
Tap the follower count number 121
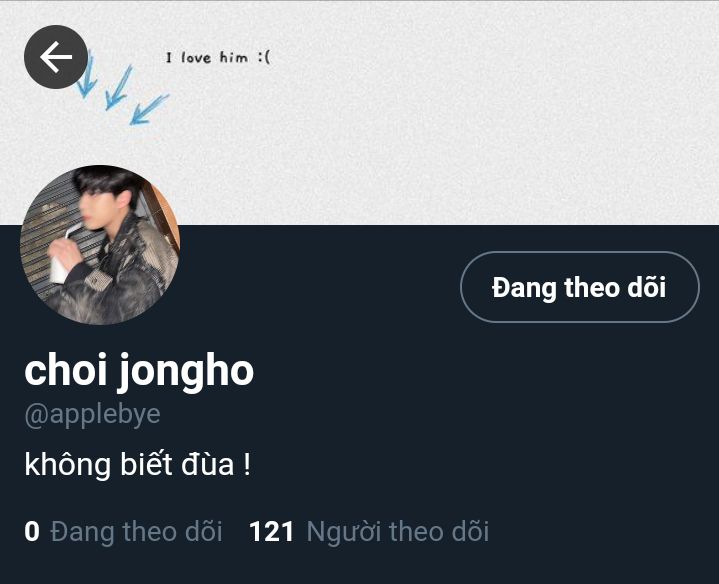click(271, 532)
